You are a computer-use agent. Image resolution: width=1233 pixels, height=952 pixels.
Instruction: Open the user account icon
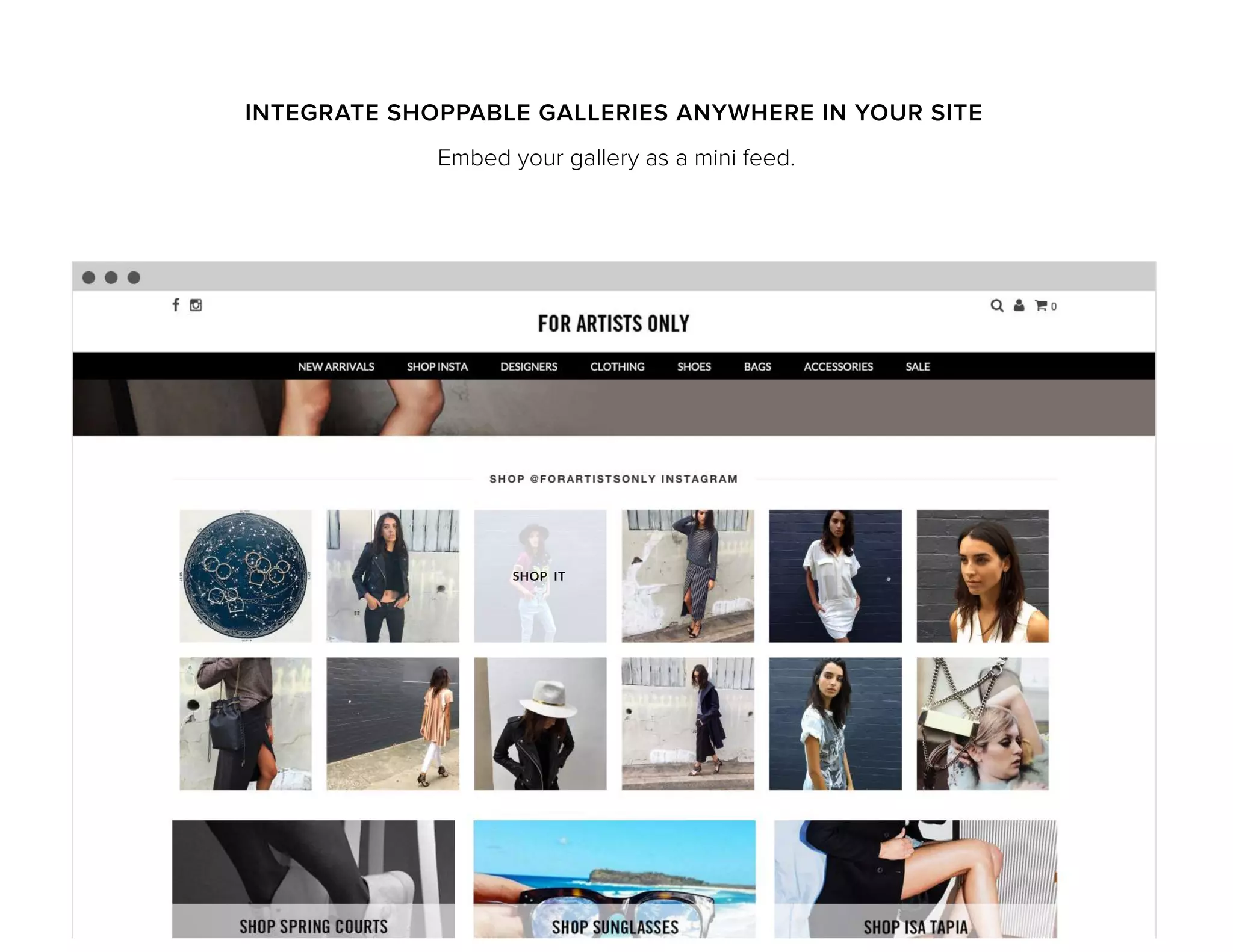click(x=1019, y=306)
